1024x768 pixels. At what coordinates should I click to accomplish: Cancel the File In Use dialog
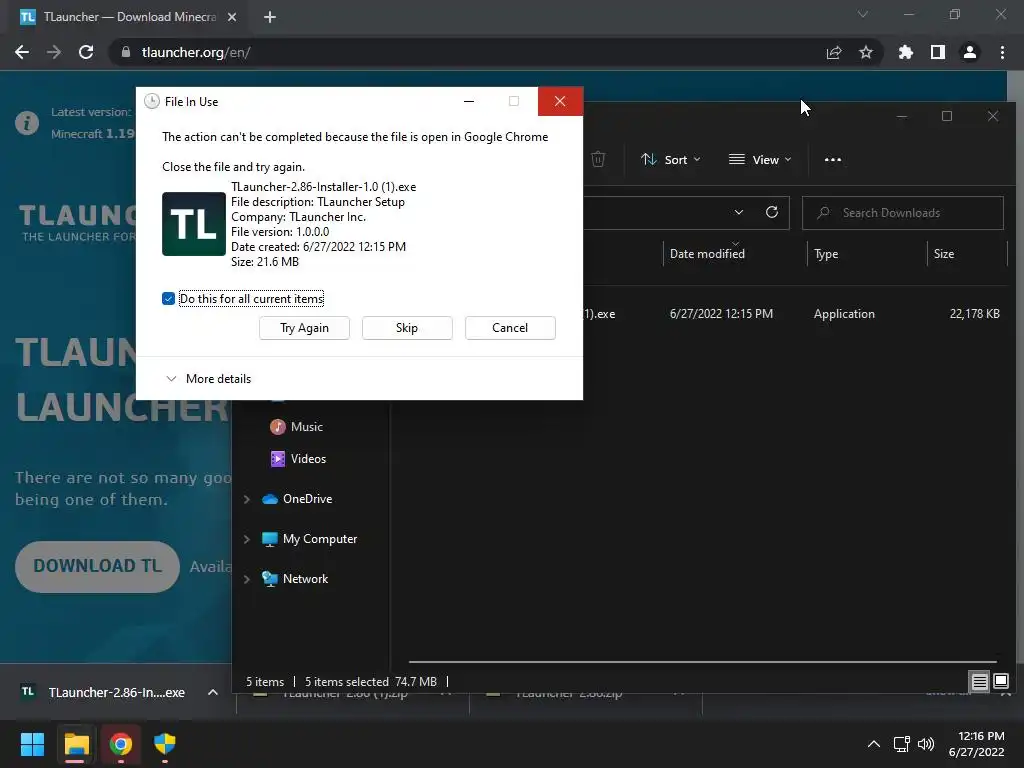coord(510,328)
